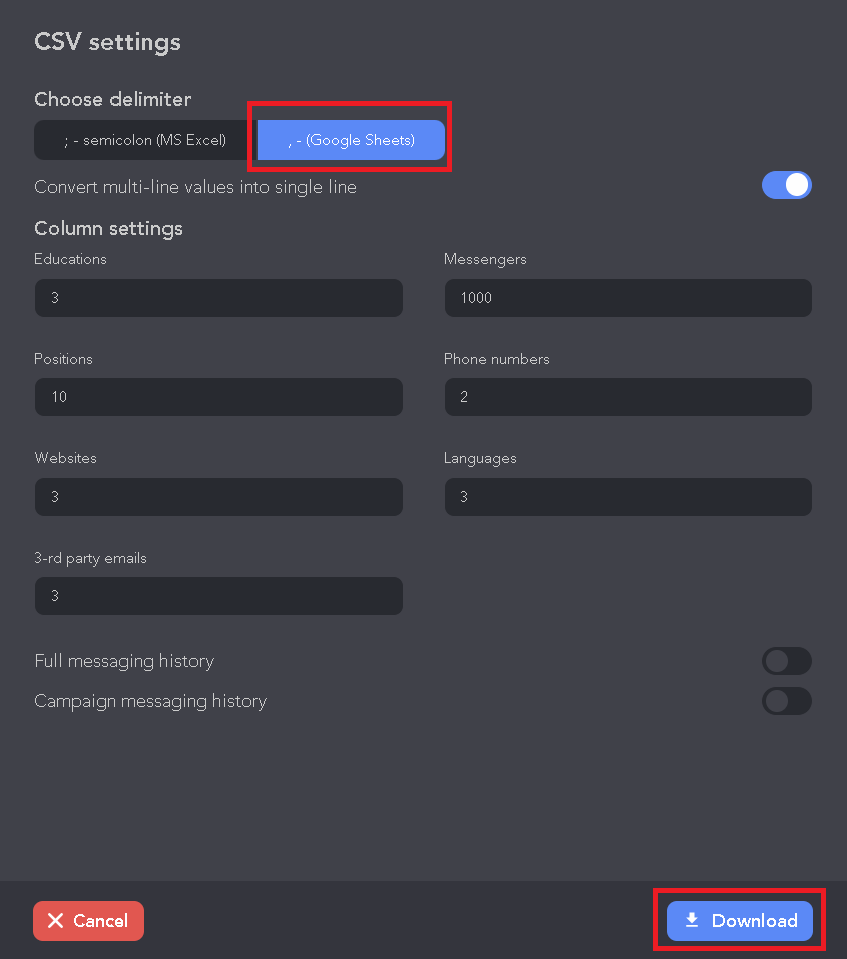Image resolution: width=847 pixels, height=959 pixels.
Task: Click the X icon on Cancel button
Action: point(56,921)
